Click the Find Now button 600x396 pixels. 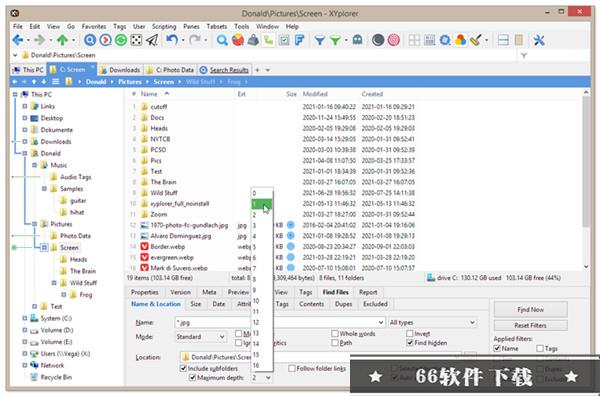tap(530, 310)
